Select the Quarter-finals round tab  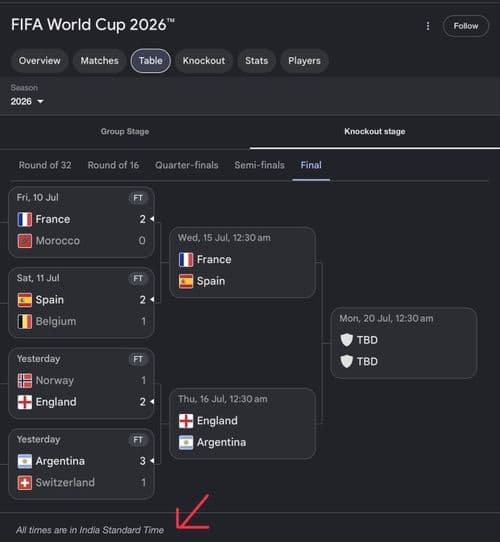click(187, 165)
